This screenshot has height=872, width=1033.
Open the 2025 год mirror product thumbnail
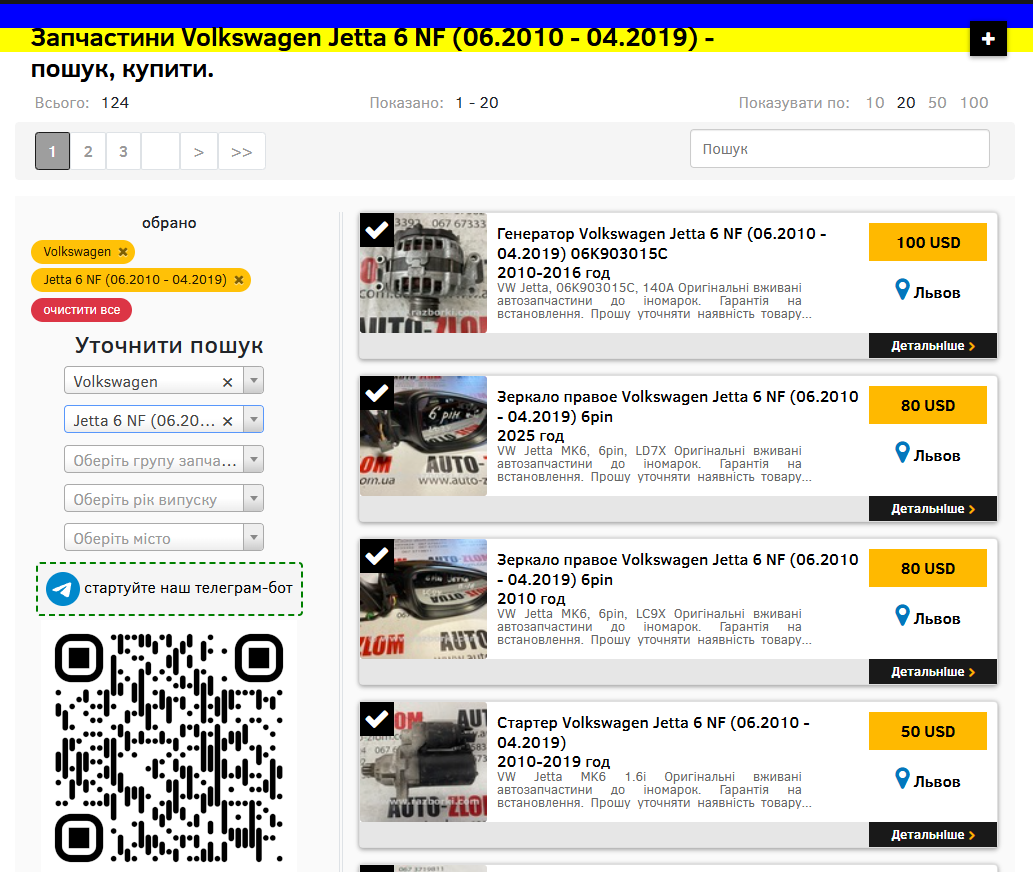coord(424,436)
